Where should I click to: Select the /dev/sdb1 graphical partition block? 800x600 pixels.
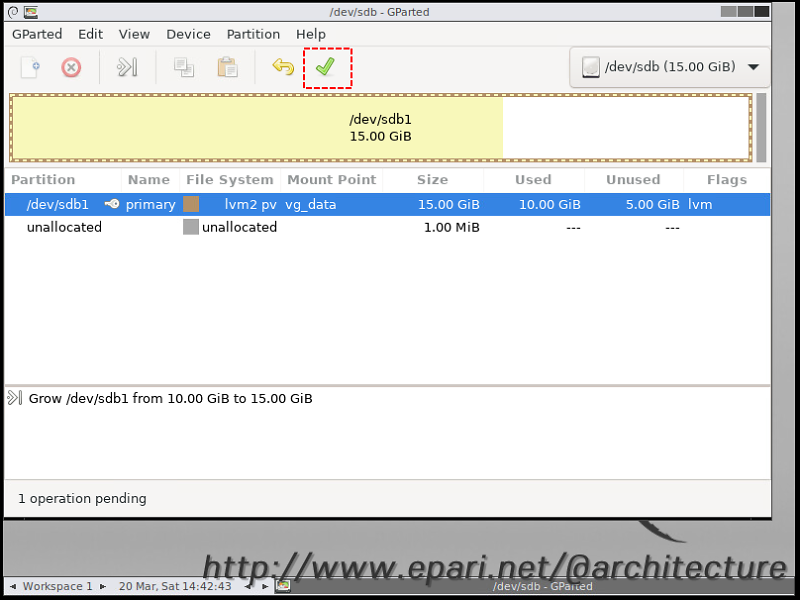380,128
